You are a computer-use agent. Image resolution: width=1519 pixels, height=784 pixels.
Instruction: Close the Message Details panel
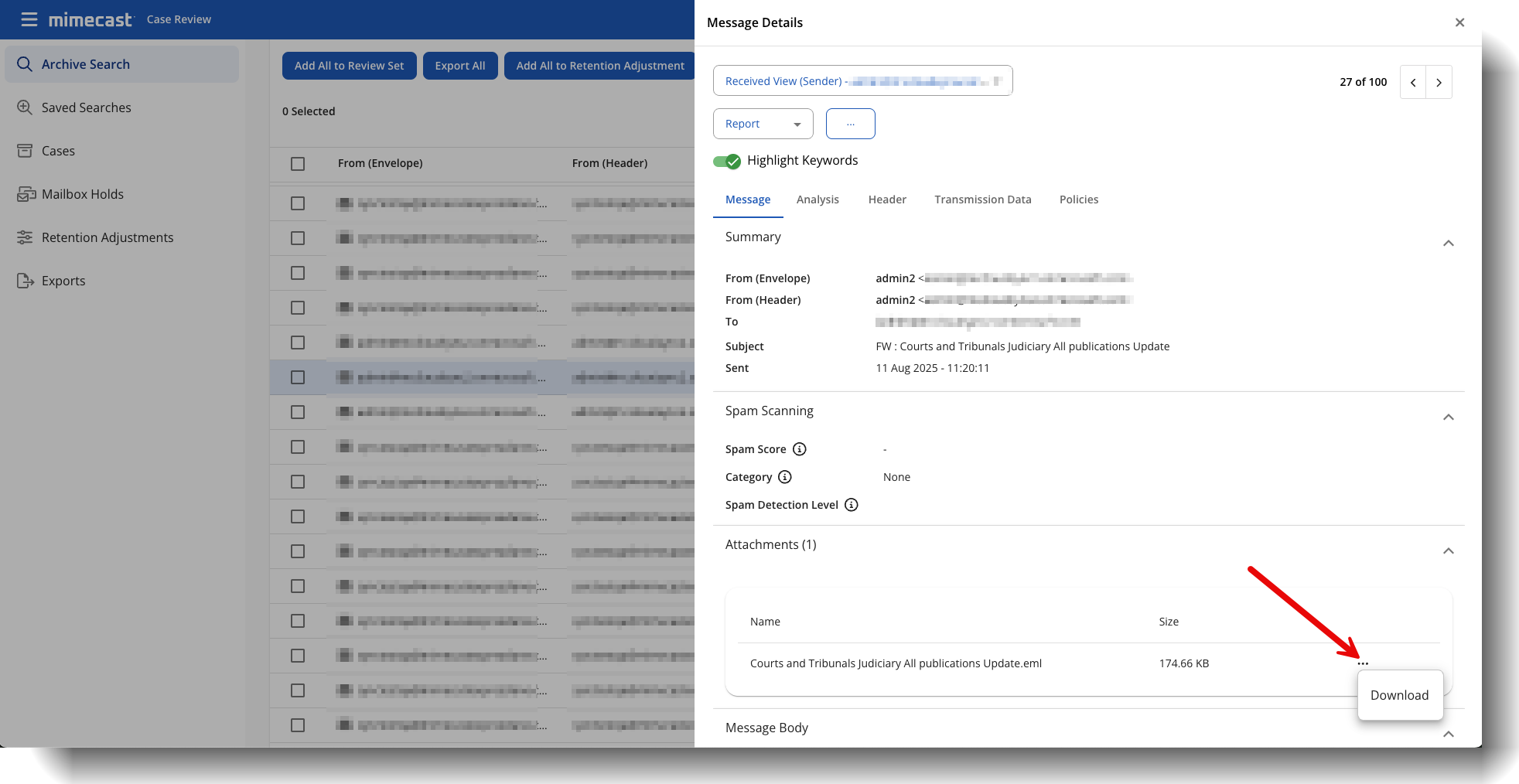1459,22
